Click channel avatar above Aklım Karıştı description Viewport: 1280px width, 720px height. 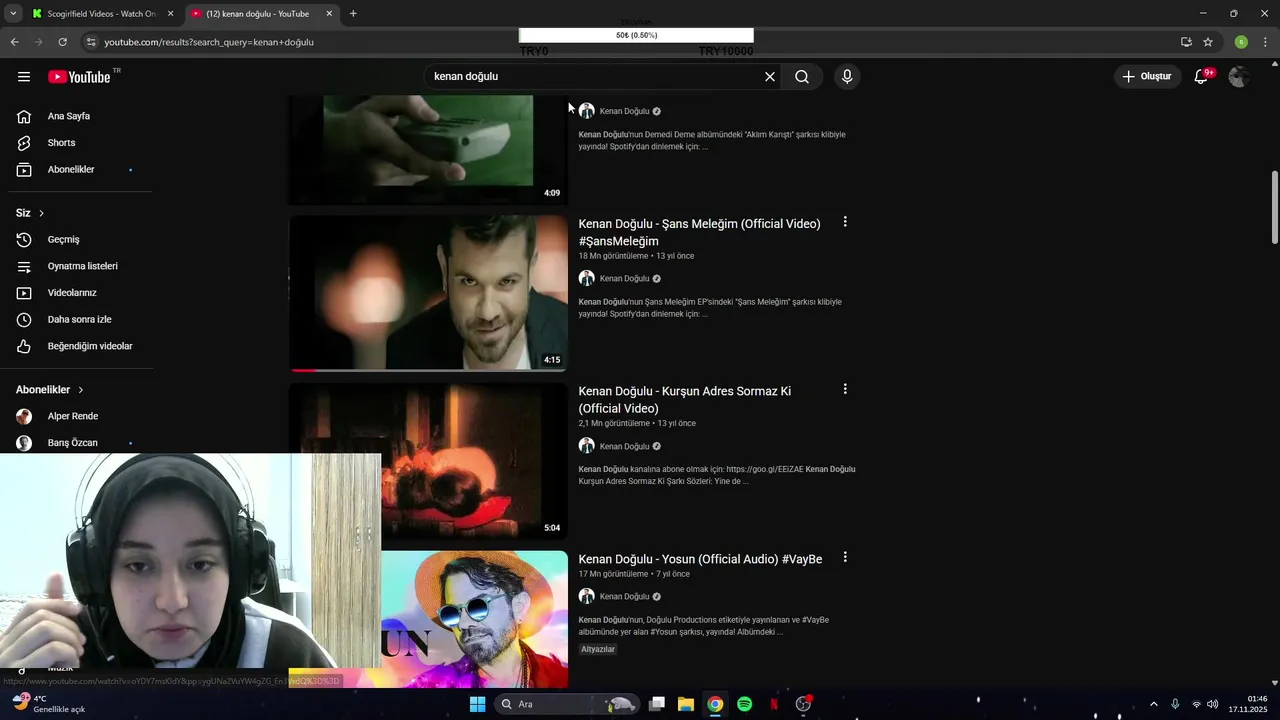coord(587,111)
